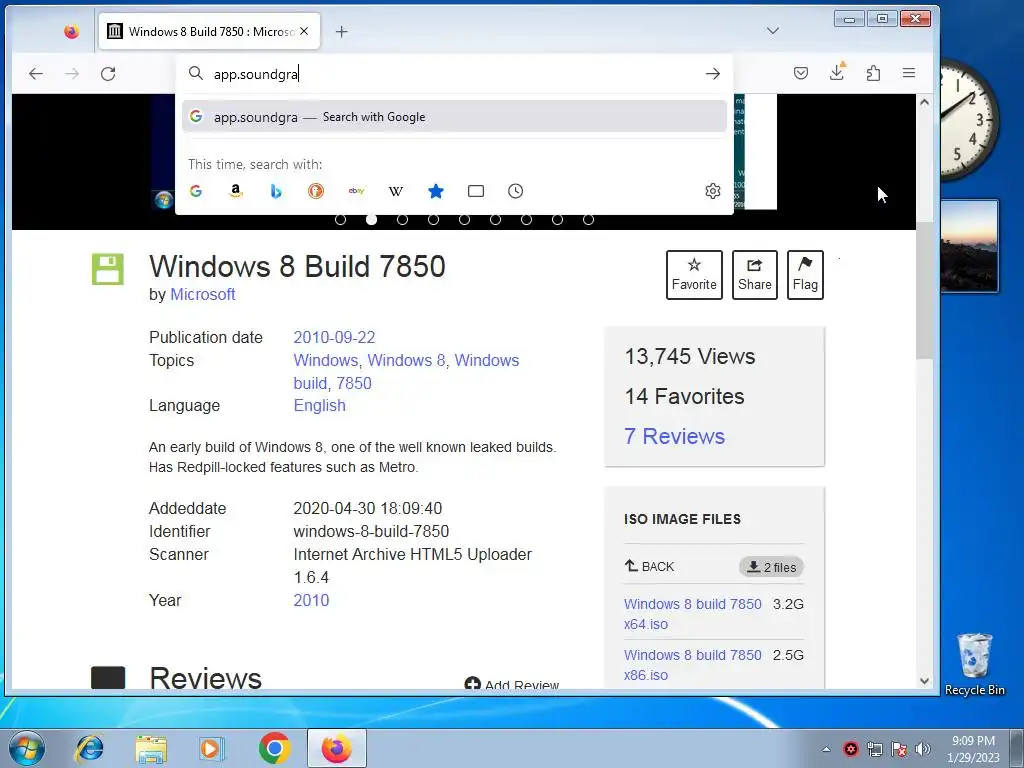
Task: Select the app.soundgra Search with Google suggestion
Action: (454, 116)
